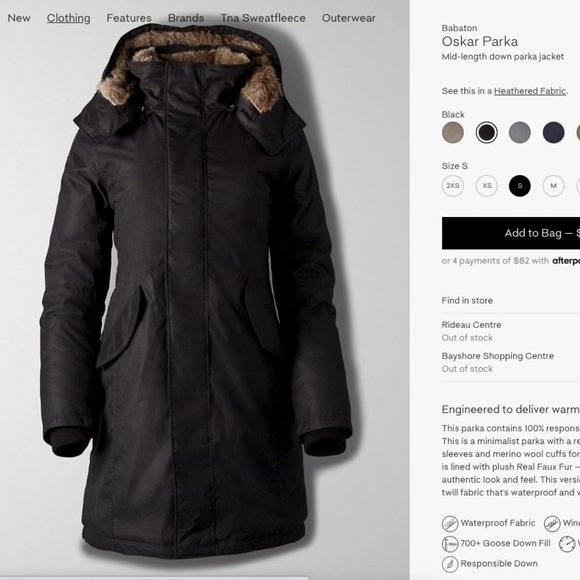
Task: Open the Outerwear menu item
Action: point(348,18)
